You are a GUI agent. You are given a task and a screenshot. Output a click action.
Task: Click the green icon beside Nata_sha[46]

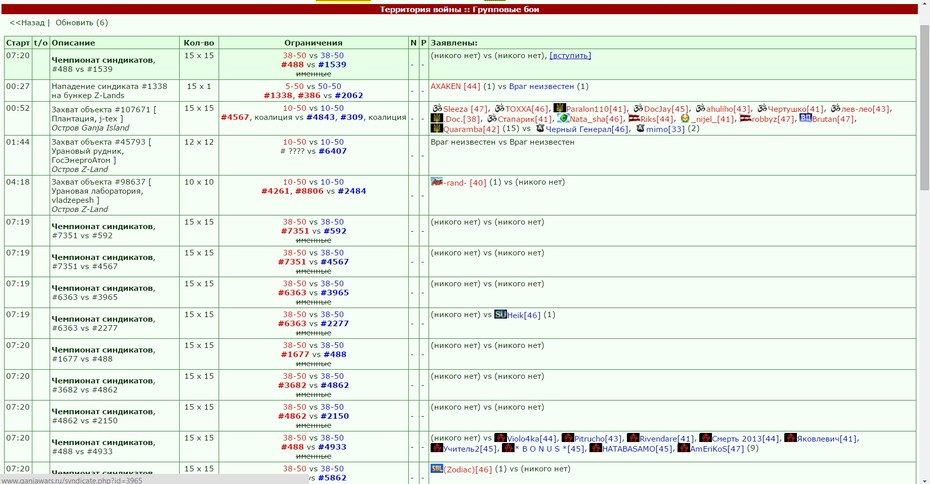pos(563,119)
